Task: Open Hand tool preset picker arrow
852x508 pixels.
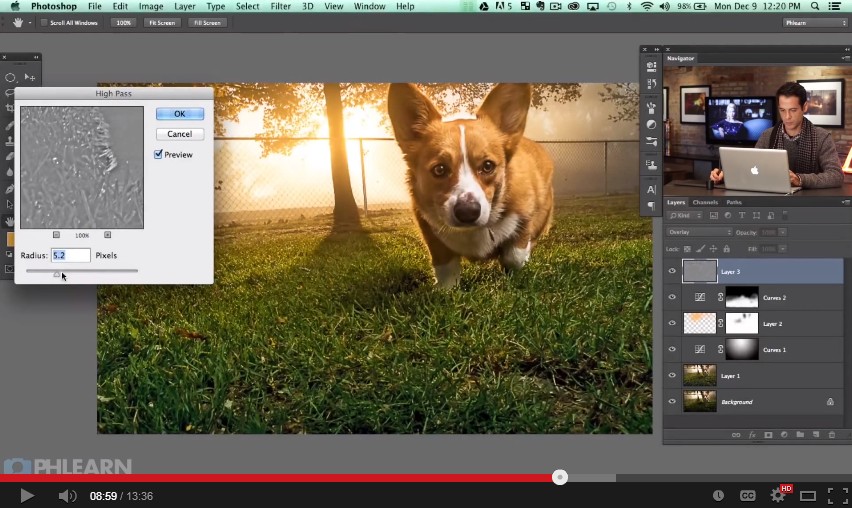Action: point(29,23)
